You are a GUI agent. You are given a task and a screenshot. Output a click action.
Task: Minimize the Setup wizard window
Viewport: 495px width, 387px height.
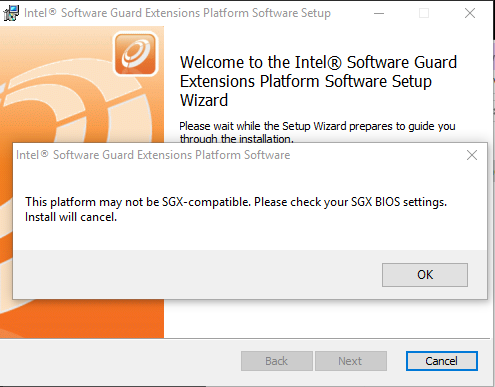[x=379, y=13]
